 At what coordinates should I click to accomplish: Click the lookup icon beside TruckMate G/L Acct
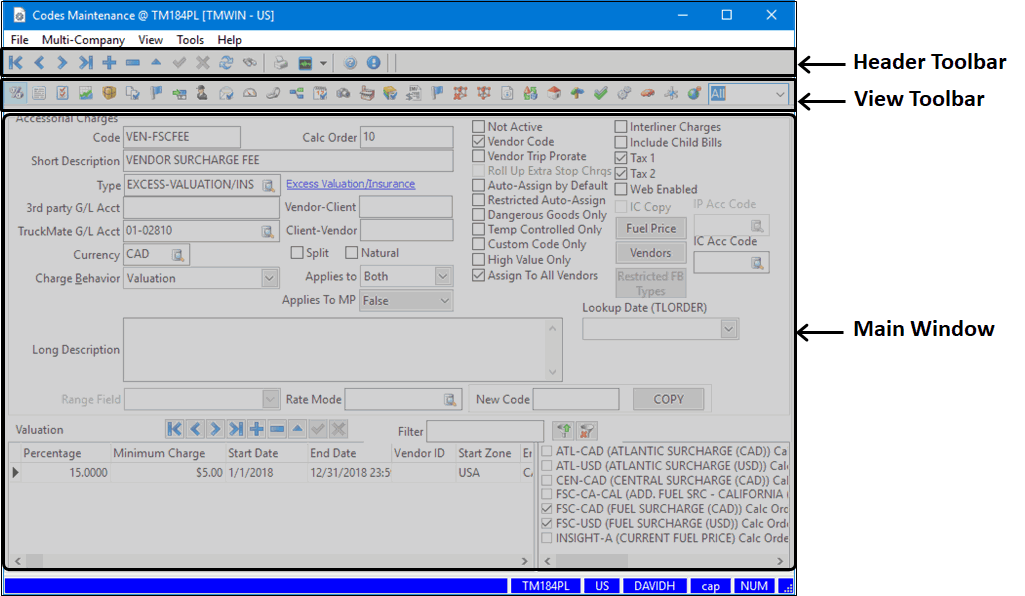pos(268,232)
